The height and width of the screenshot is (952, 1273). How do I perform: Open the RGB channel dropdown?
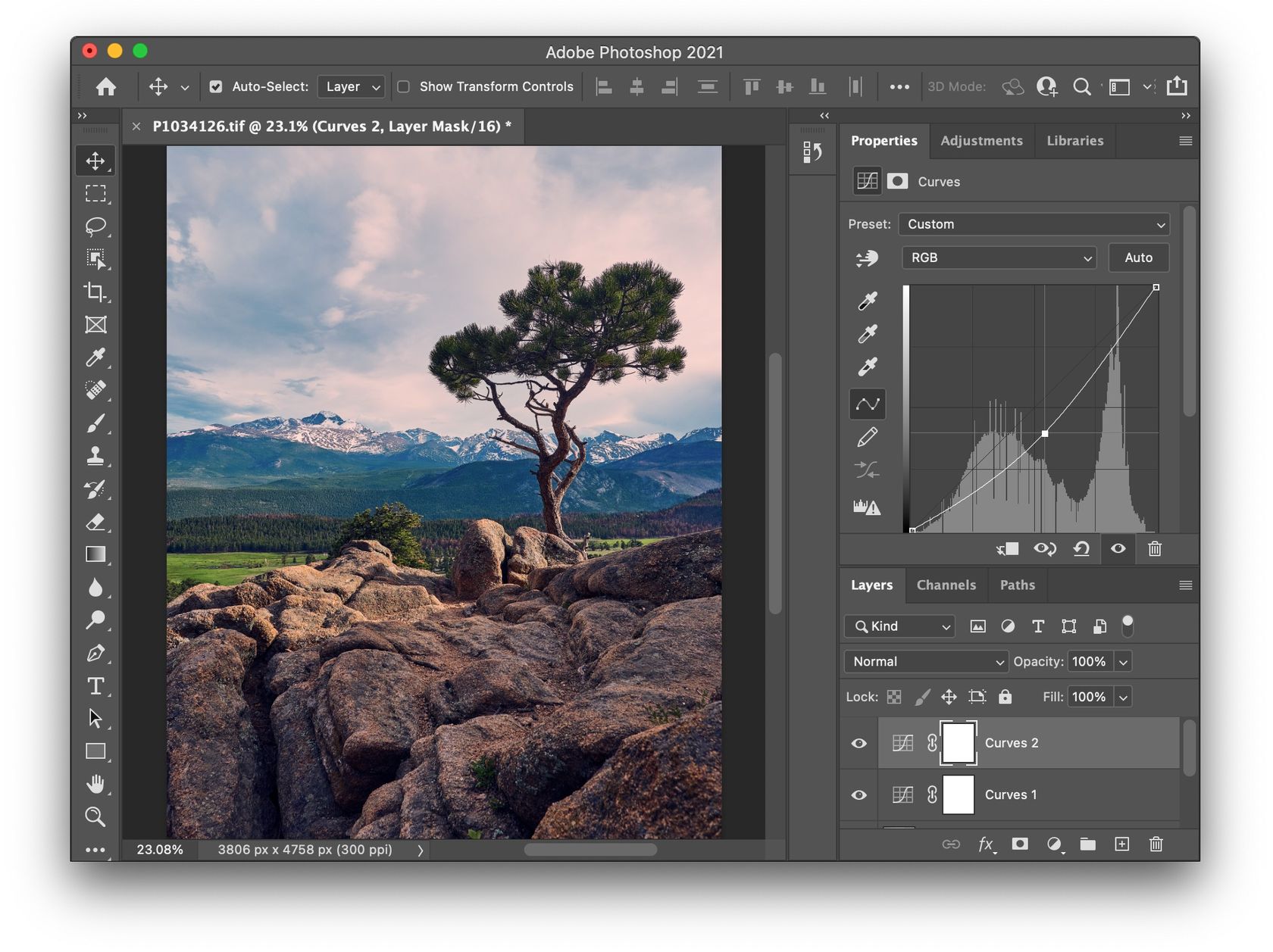(999, 258)
